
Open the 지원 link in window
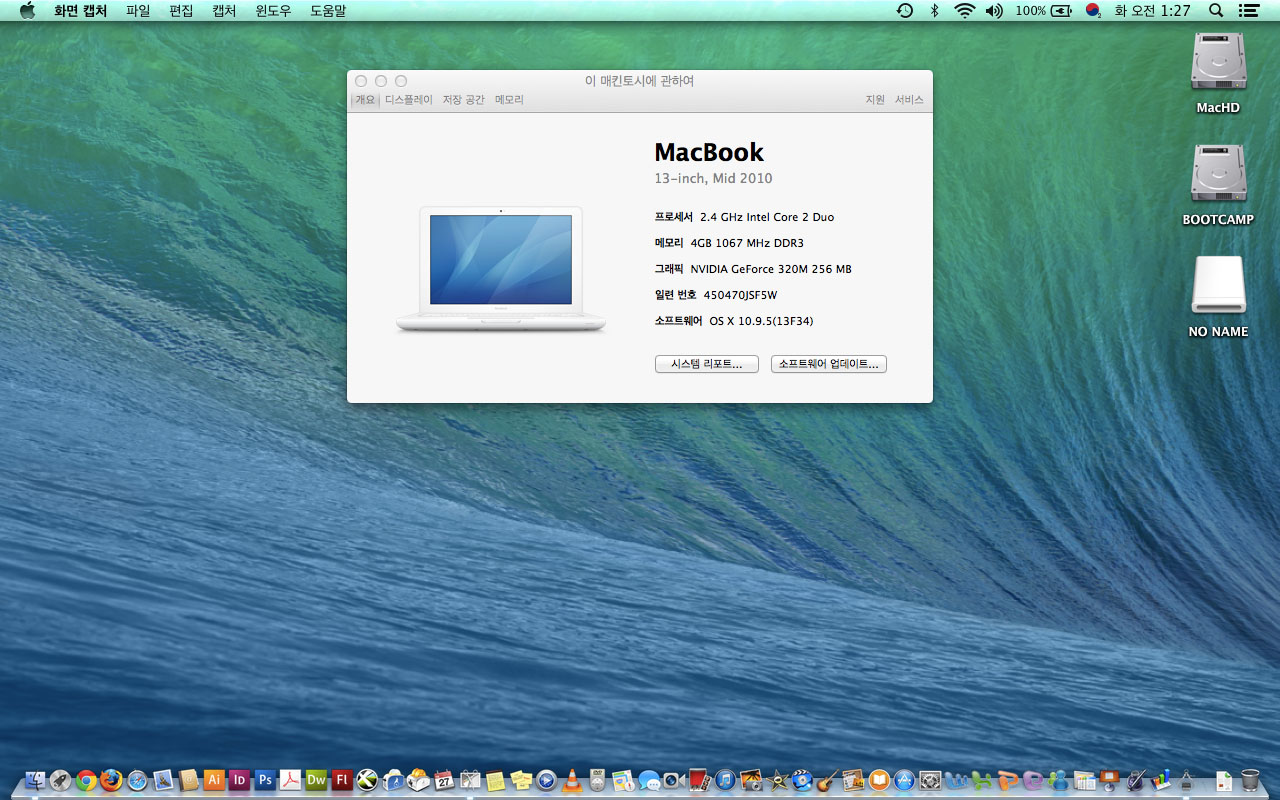(x=875, y=100)
